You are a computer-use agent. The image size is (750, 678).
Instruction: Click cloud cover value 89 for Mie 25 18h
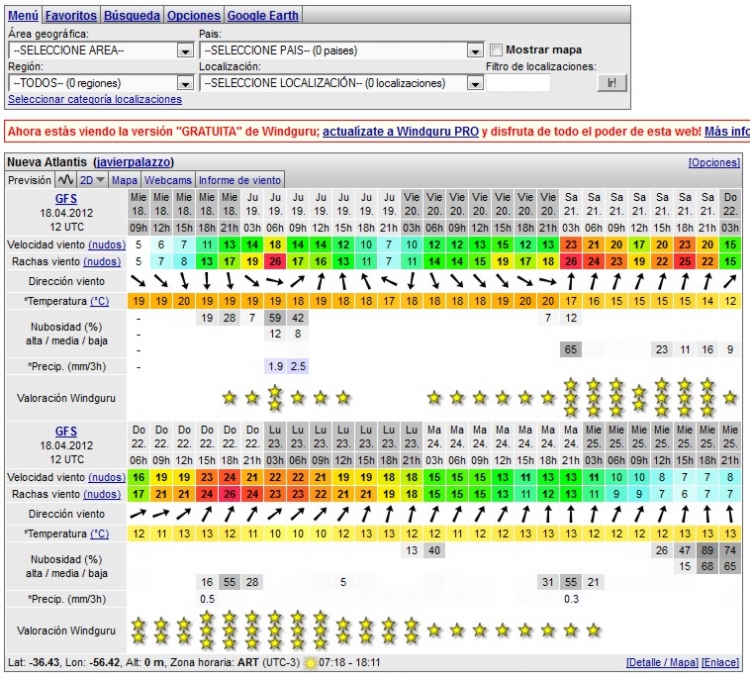click(x=707, y=551)
